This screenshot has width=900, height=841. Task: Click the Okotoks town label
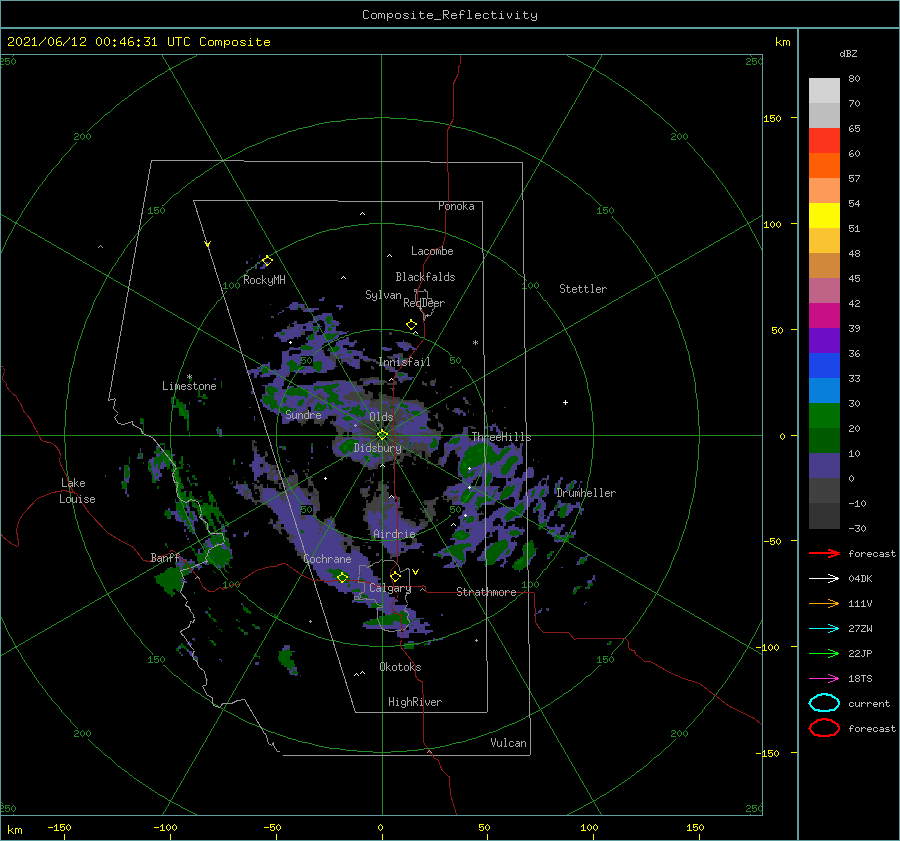coord(400,667)
